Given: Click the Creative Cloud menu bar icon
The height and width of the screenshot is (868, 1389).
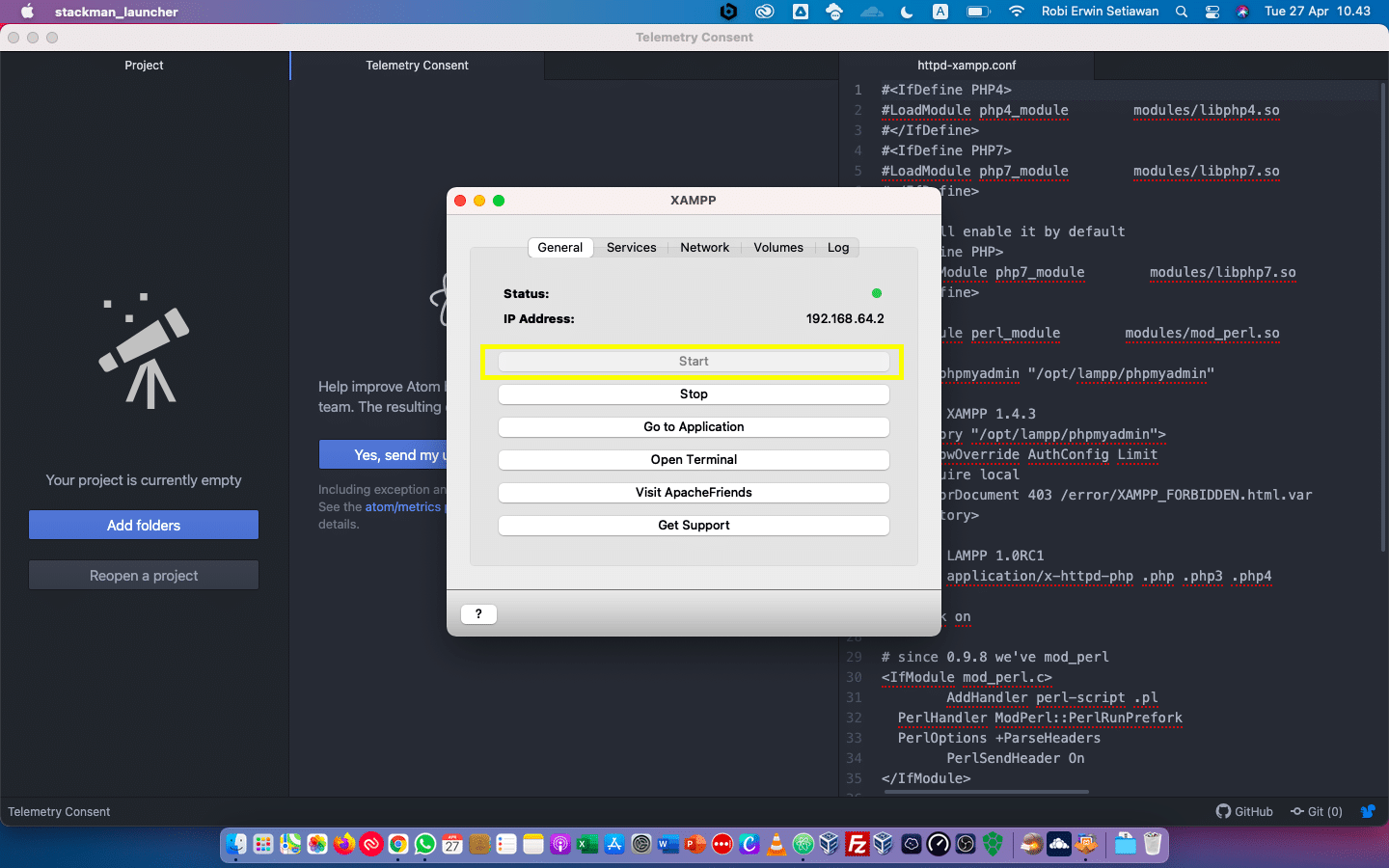Looking at the screenshot, I should point(765,12).
